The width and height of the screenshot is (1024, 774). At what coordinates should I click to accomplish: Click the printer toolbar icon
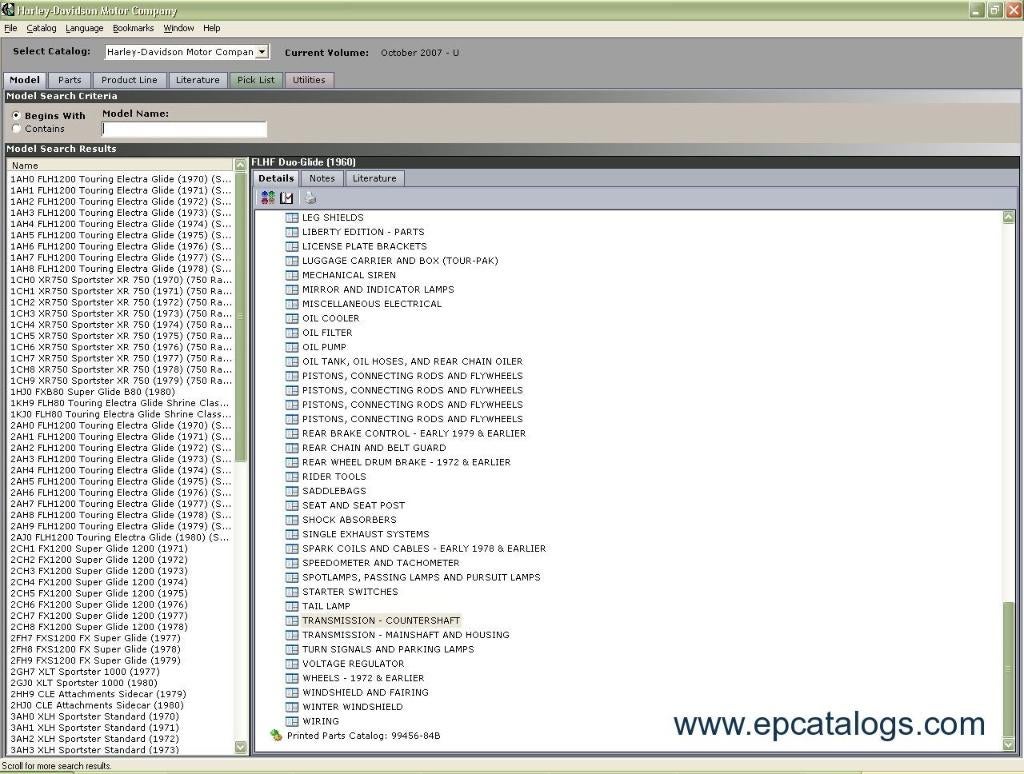pos(310,198)
